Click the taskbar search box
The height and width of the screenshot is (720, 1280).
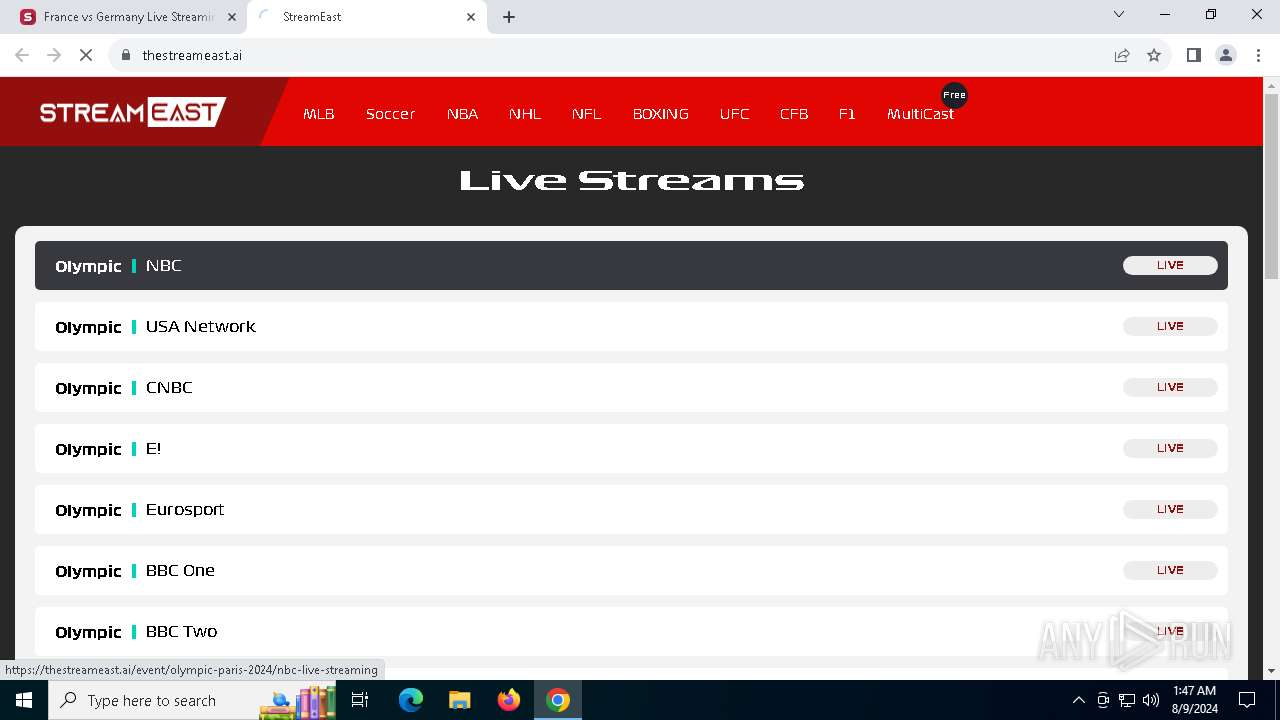(x=190, y=700)
